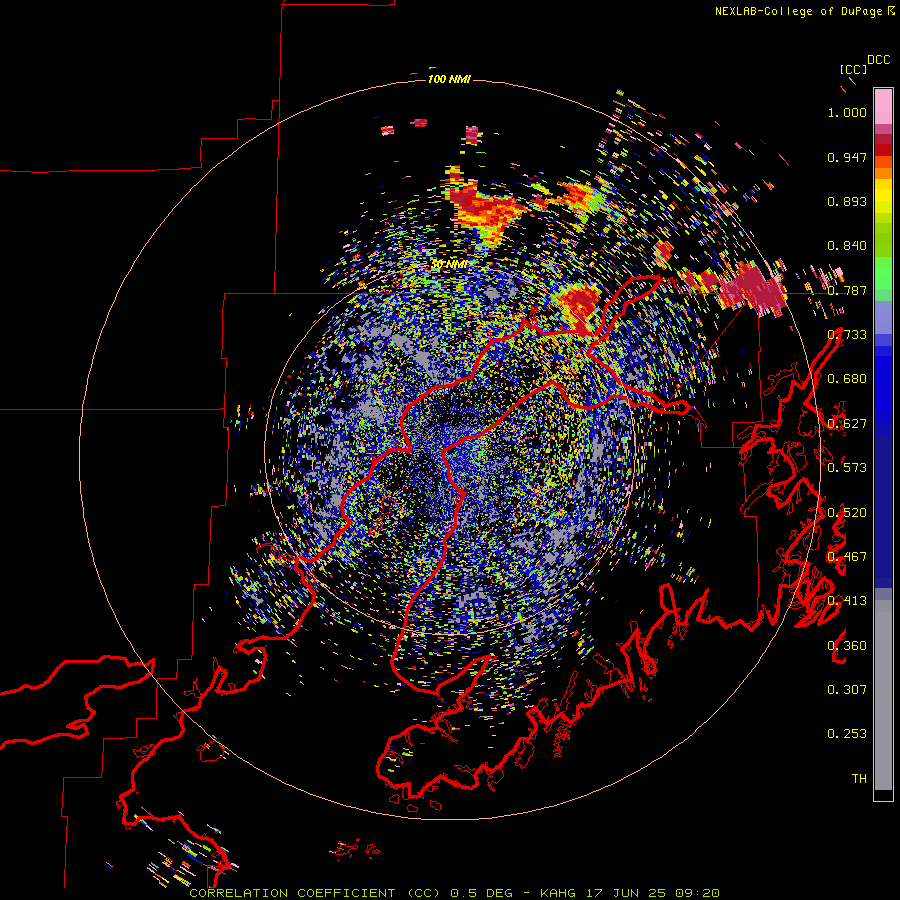Select the pink top segment of color scale

[883, 106]
